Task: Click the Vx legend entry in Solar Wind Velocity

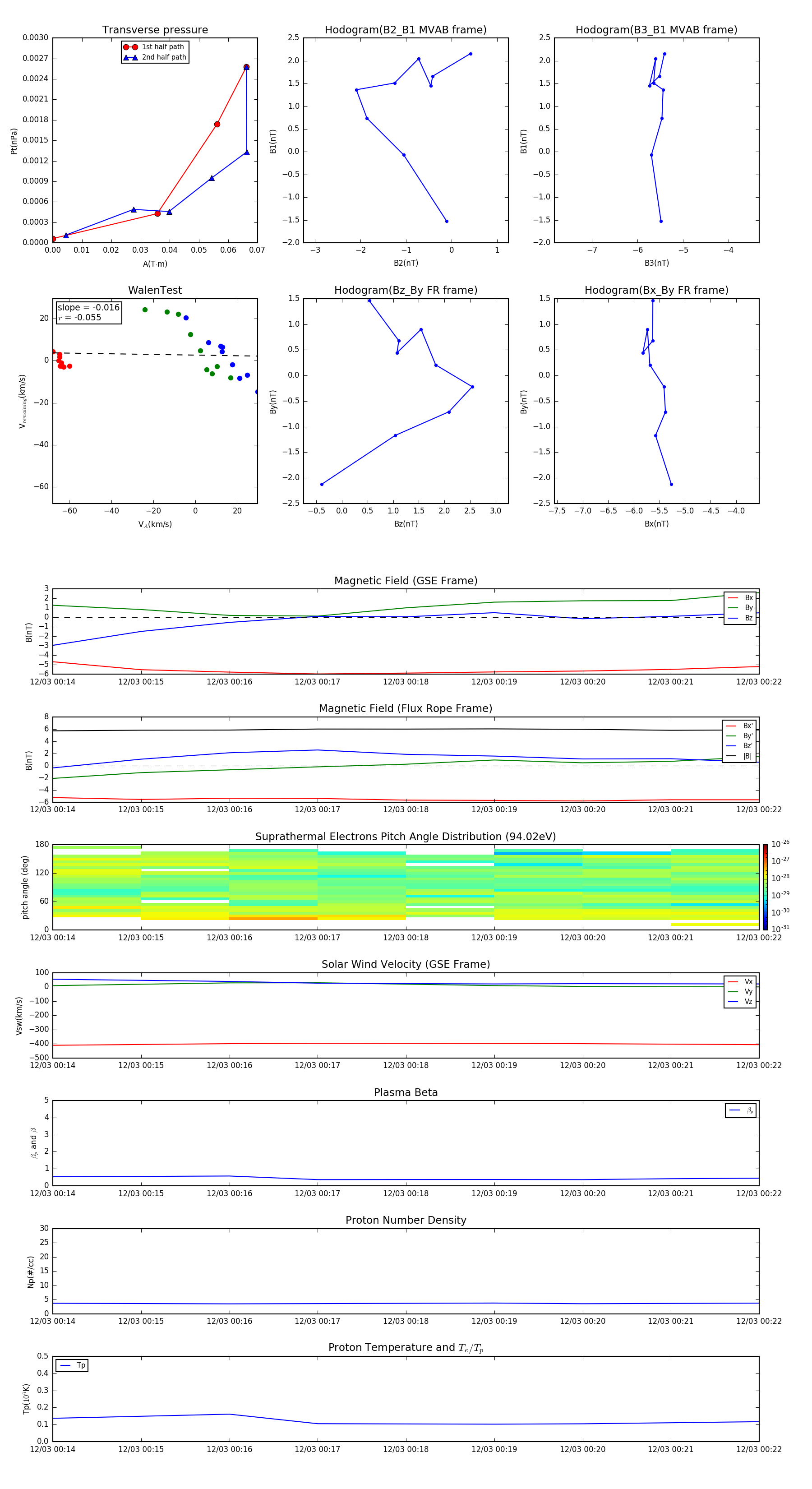Action: point(740,981)
